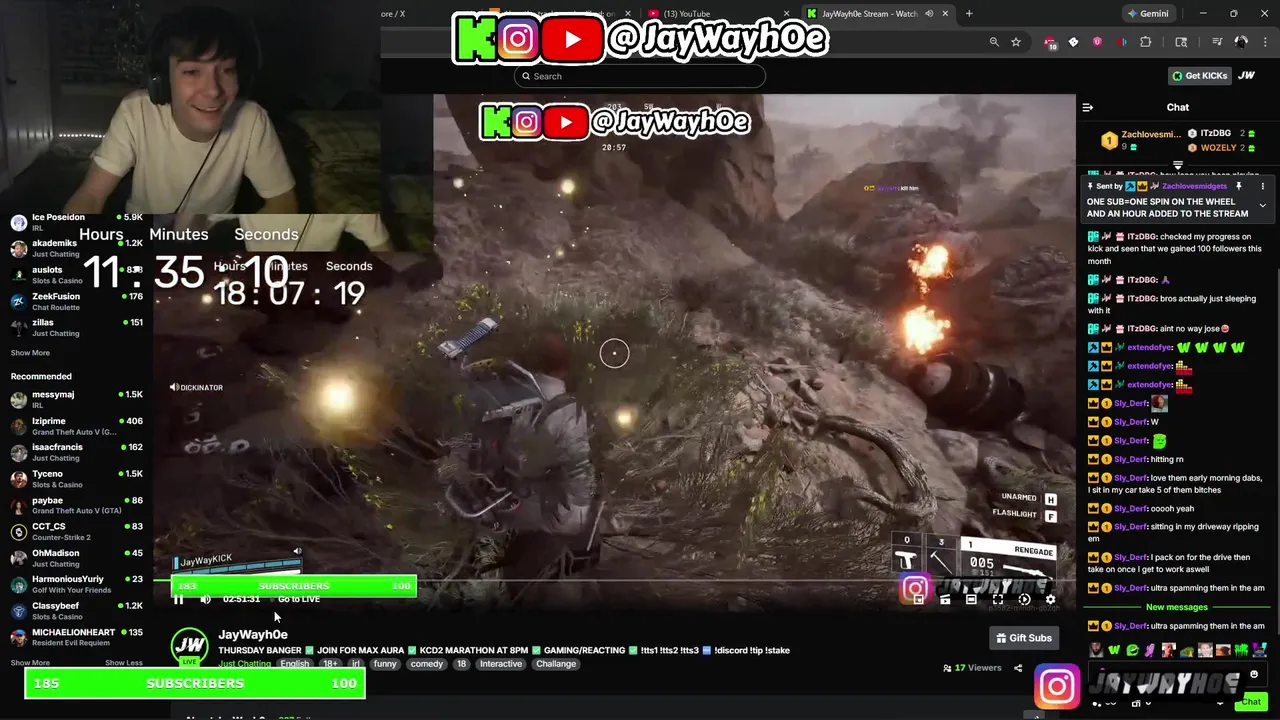Open Iziprime recommended channel

77,426
